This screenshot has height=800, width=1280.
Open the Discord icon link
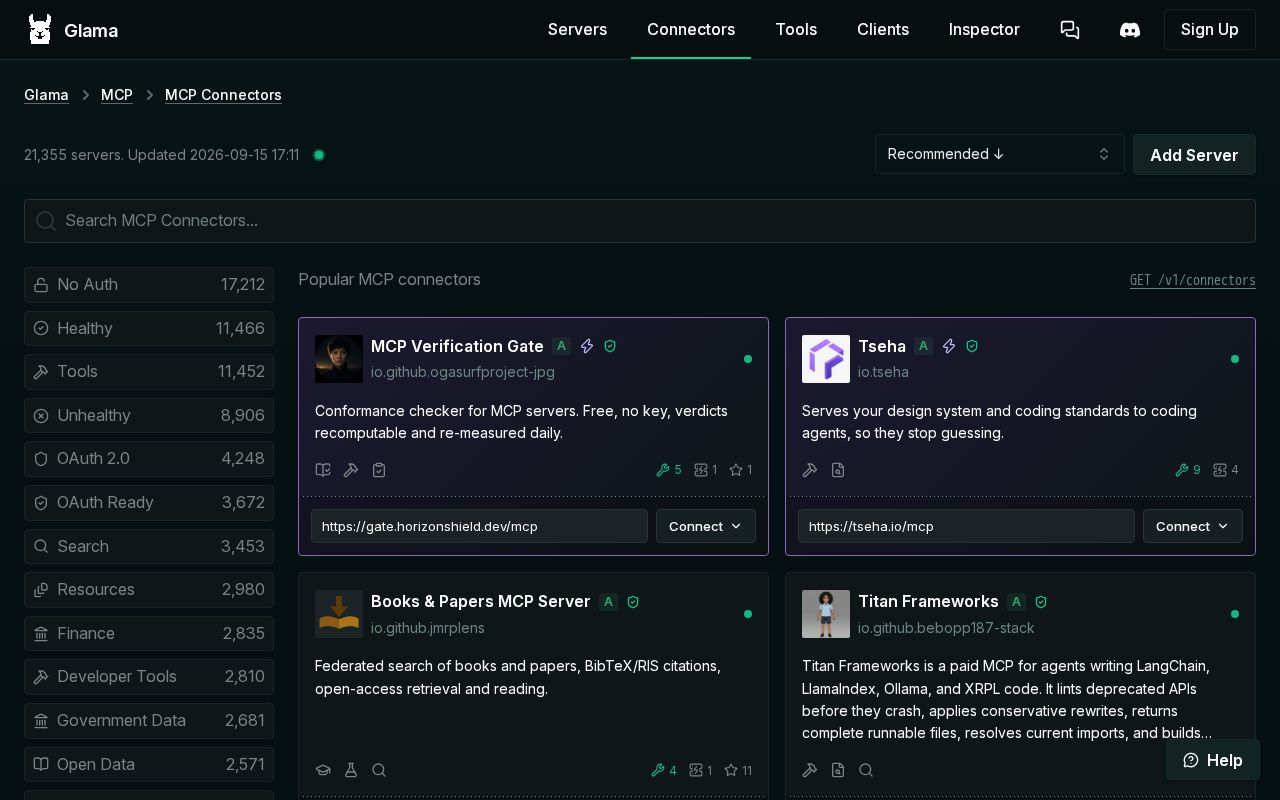coord(1130,30)
